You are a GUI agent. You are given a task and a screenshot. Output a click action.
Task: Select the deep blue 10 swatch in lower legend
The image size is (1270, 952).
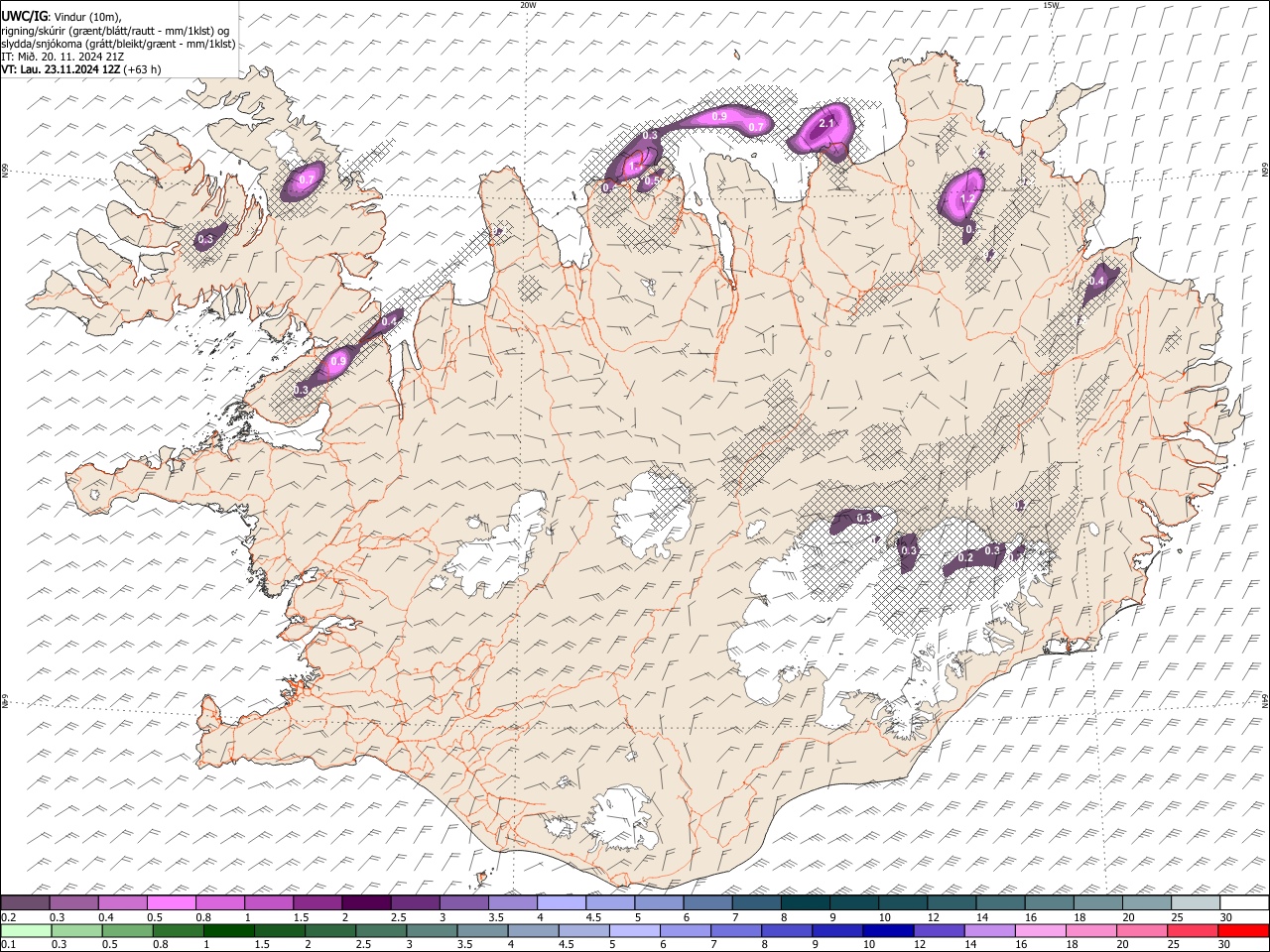(x=887, y=930)
